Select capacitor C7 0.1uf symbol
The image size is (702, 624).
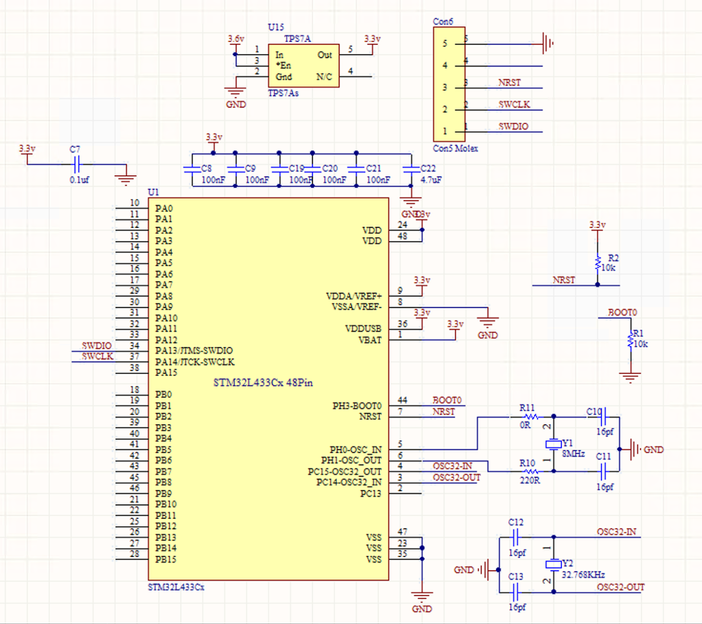[x=77, y=164]
